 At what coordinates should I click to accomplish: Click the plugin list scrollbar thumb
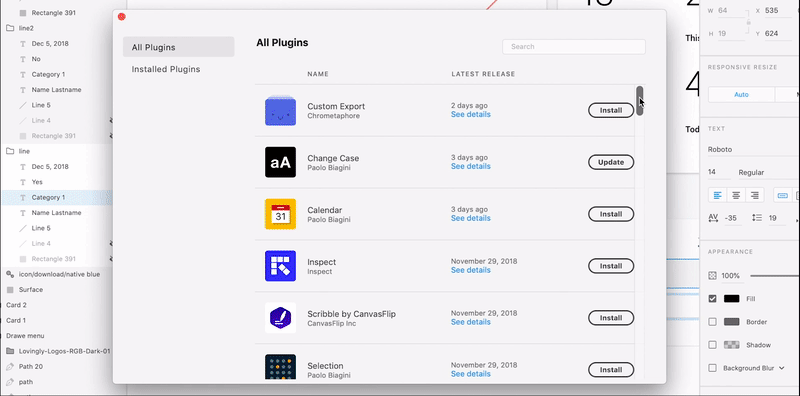pos(640,101)
